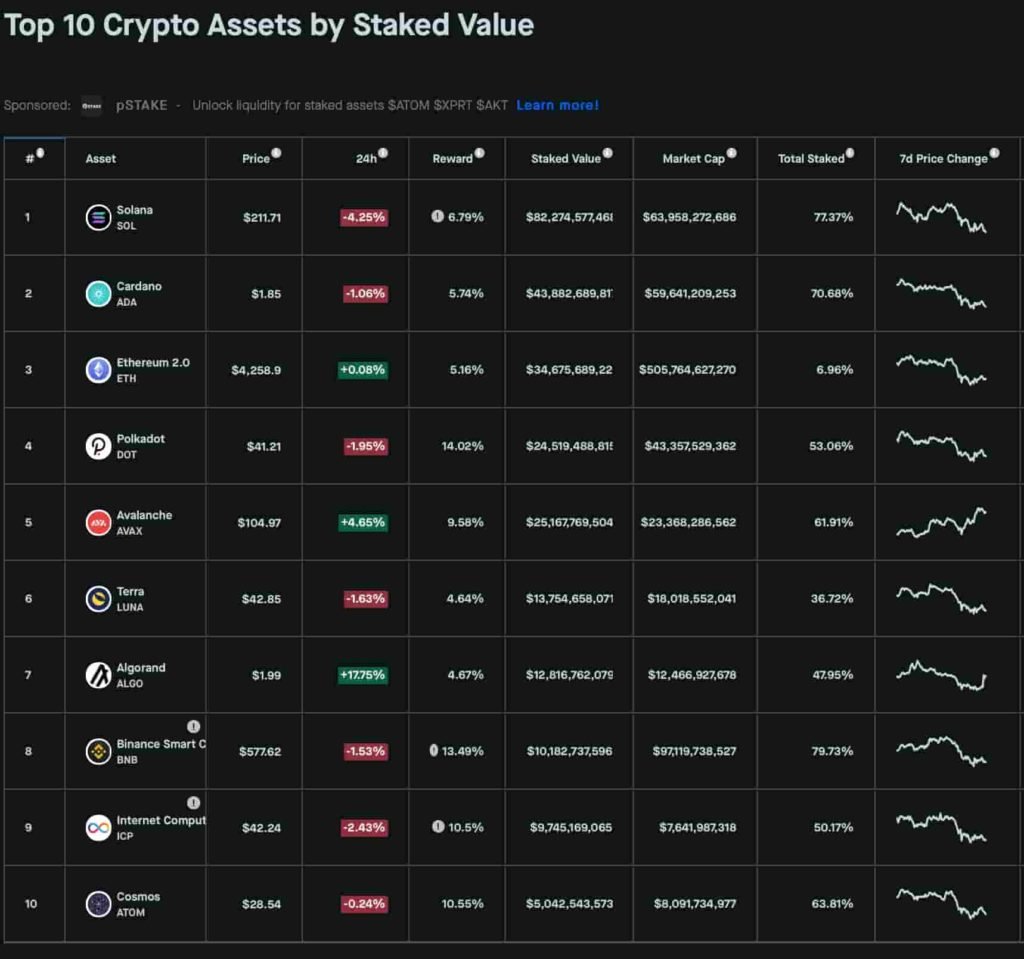The height and width of the screenshot is (959, 1024).
Task: Click the Cardano ADA coin icon
Action: coord(97,293)
